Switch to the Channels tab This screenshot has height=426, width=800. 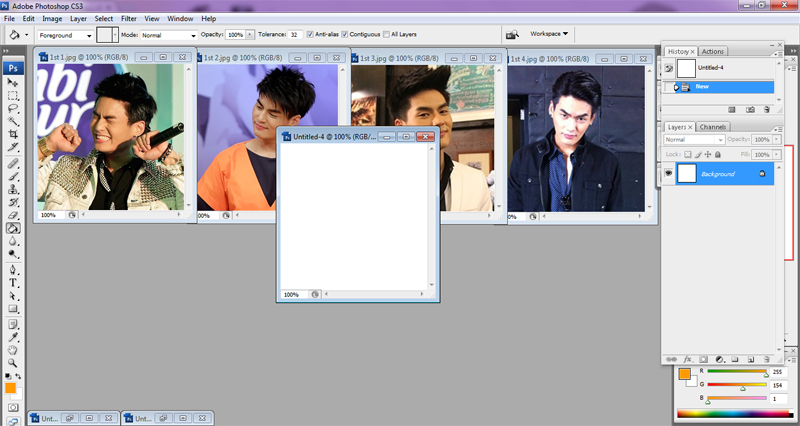click(713, 127)
